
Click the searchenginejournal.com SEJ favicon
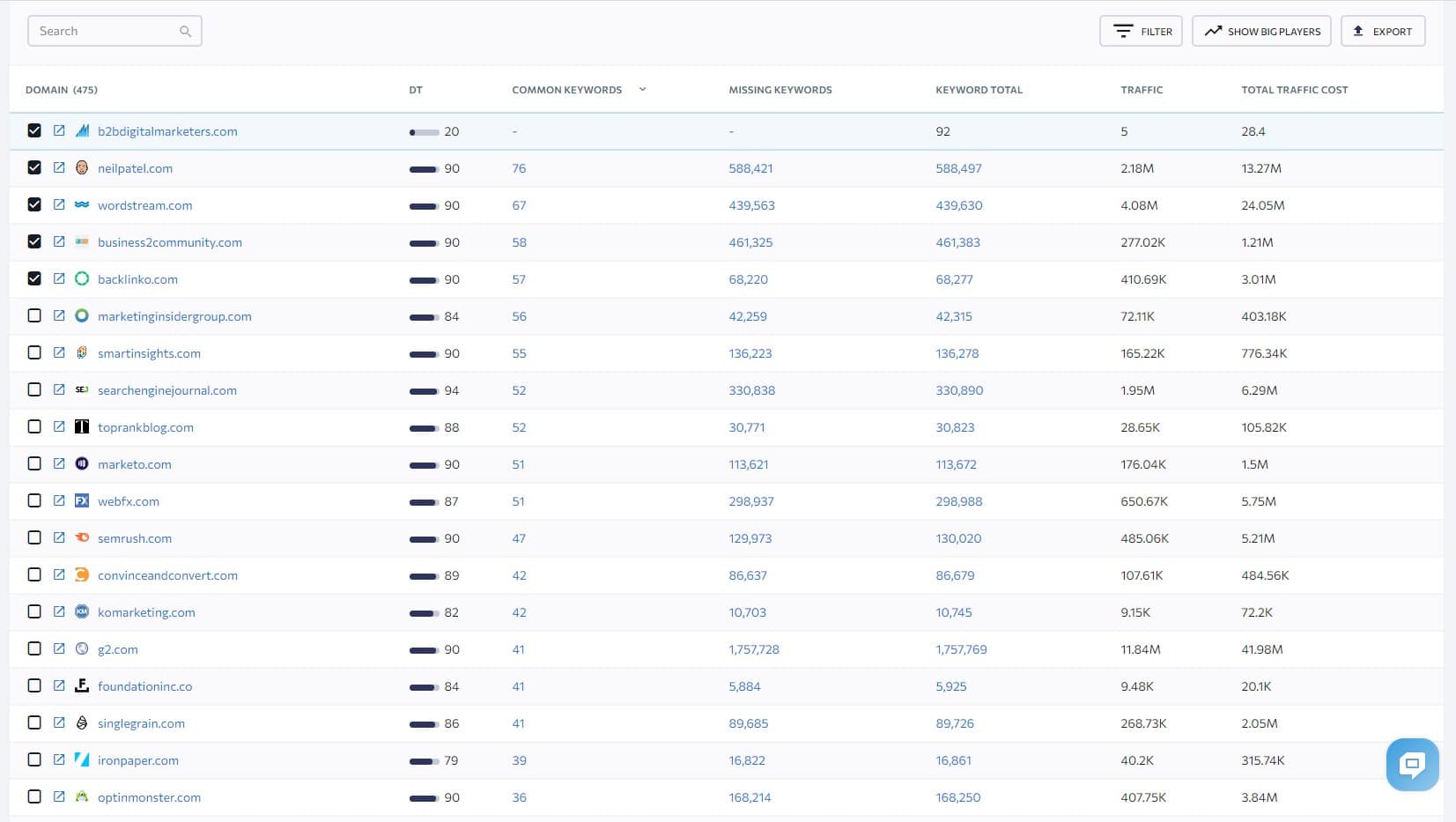tap(82, 389)
